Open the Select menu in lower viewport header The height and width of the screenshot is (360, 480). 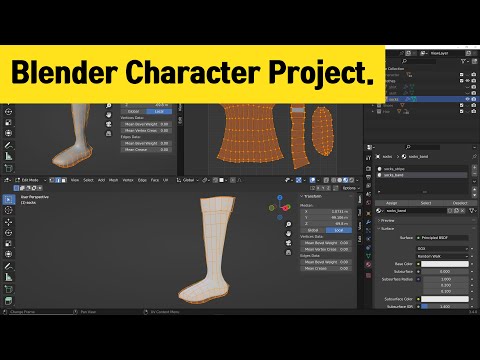click(x=88, y=180)
